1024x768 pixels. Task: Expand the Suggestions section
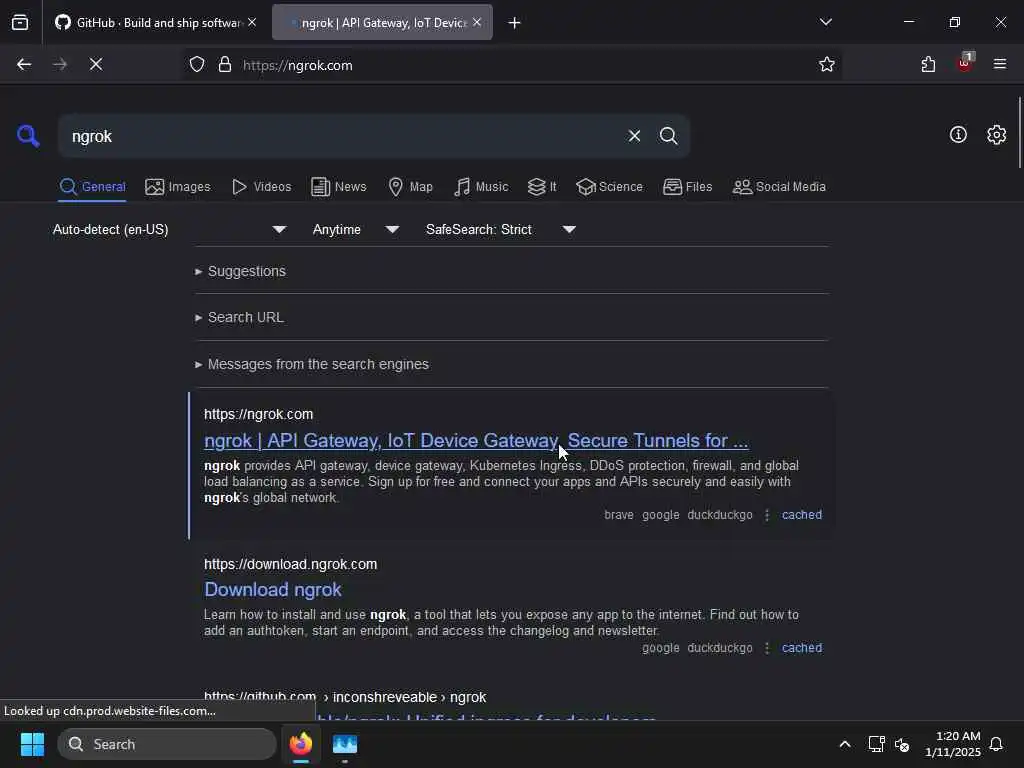(240, 271)
